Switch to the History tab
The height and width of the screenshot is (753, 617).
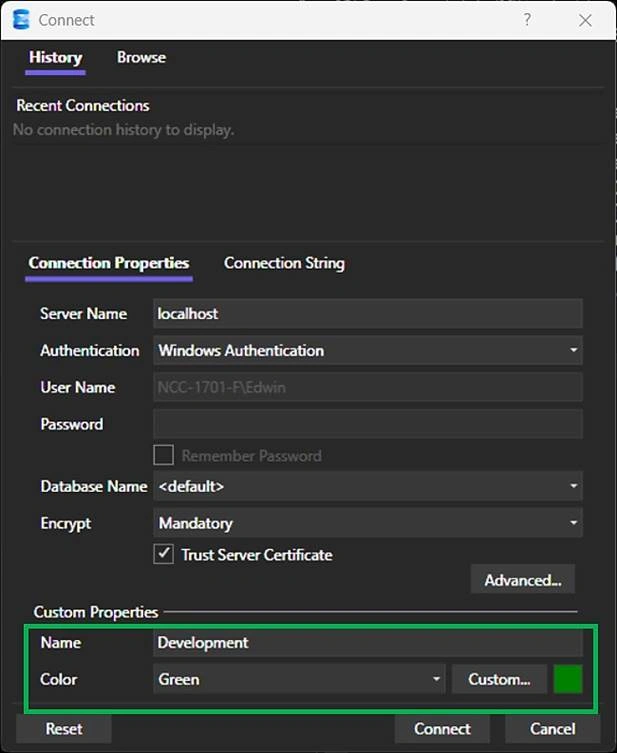click(x=55, y=58)
